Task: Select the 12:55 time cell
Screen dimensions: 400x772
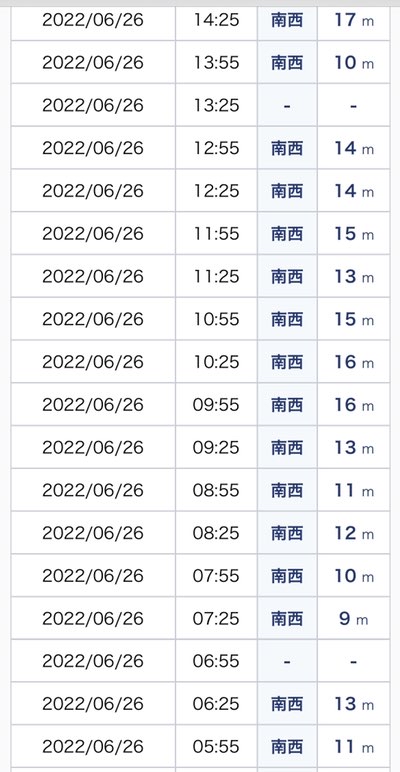Action: coord(216,148)
